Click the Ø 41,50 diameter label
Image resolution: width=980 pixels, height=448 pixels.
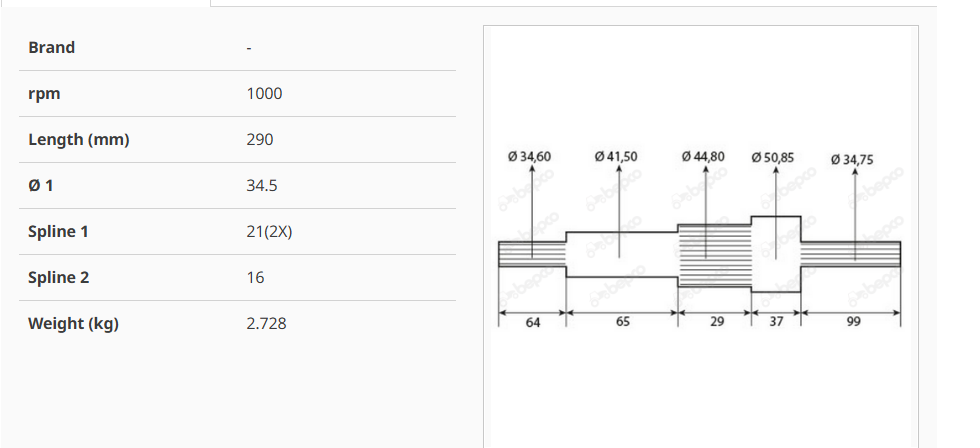(616, 157)
